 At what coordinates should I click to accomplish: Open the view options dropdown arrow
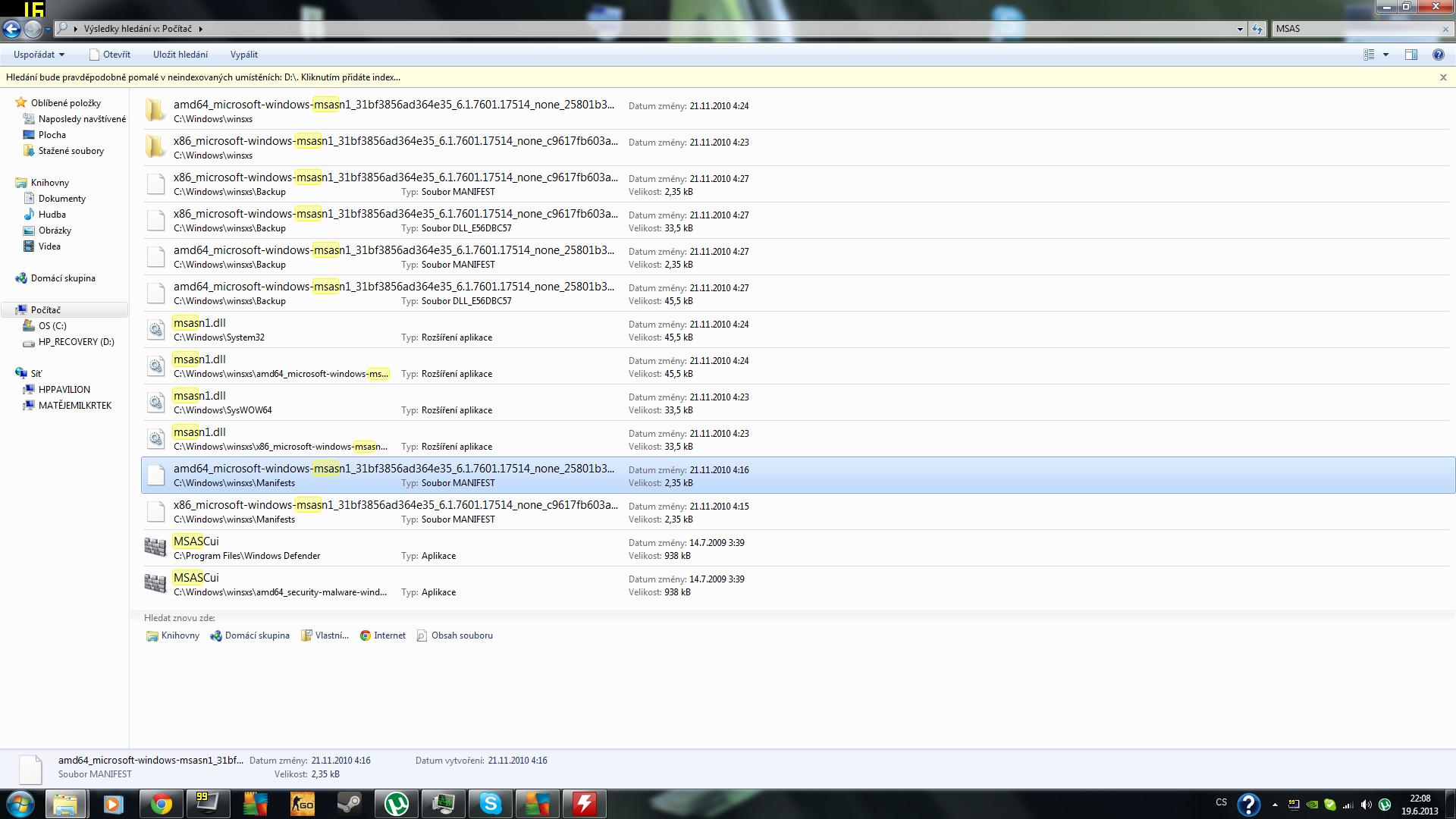1385,55
